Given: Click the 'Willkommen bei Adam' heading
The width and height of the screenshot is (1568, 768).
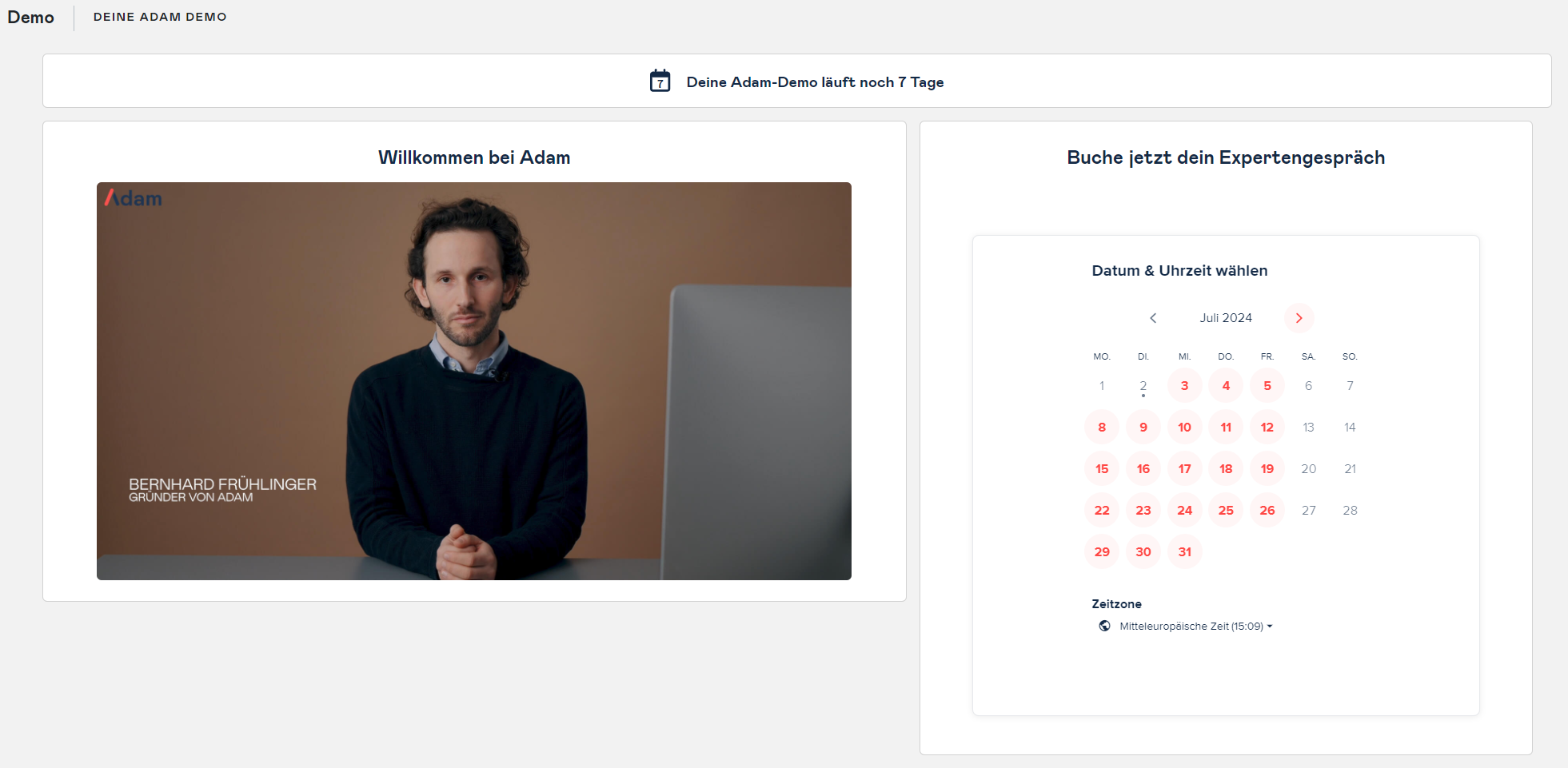Looking at the screenshot, I should click(x=474, y=157).
